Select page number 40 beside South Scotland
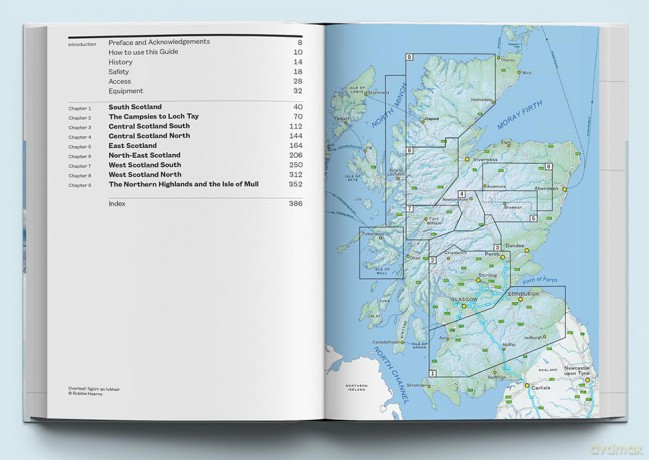Image resolution: width=649 pixels, height=460 pixels. [298, 107]
